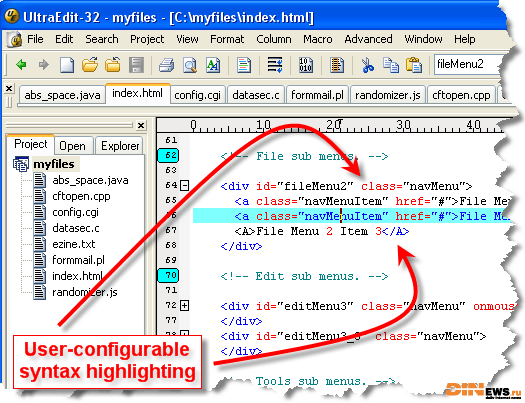Open abs_space.java in project tree
Screen dimensions: 525x403
click(90, 180)
